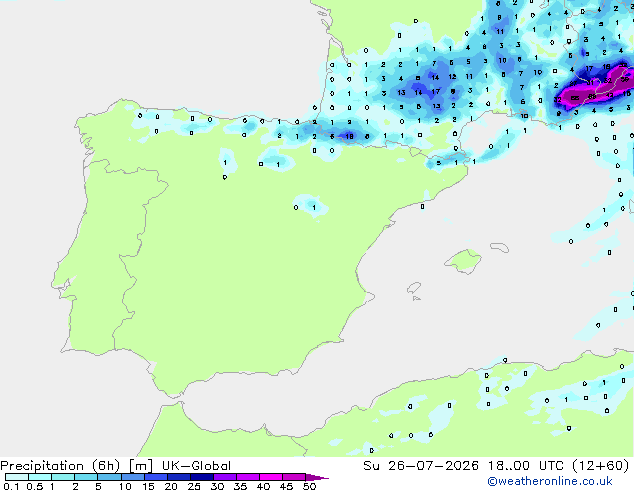Image resolution: width=634 pixels, height=490 pixels.
Task: Select the 0.1–0.5 legend color swatch
Action: point(17,477)
